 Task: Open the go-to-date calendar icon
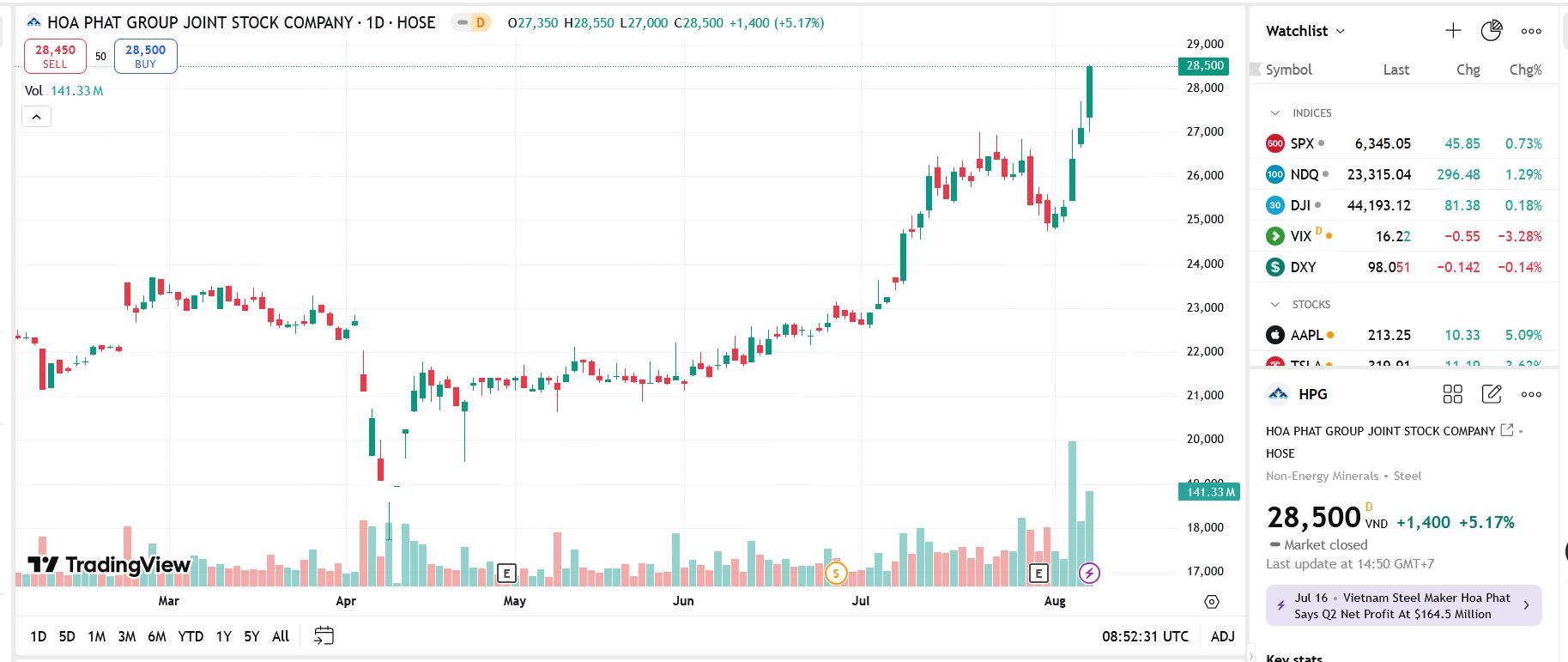[324, 636]
